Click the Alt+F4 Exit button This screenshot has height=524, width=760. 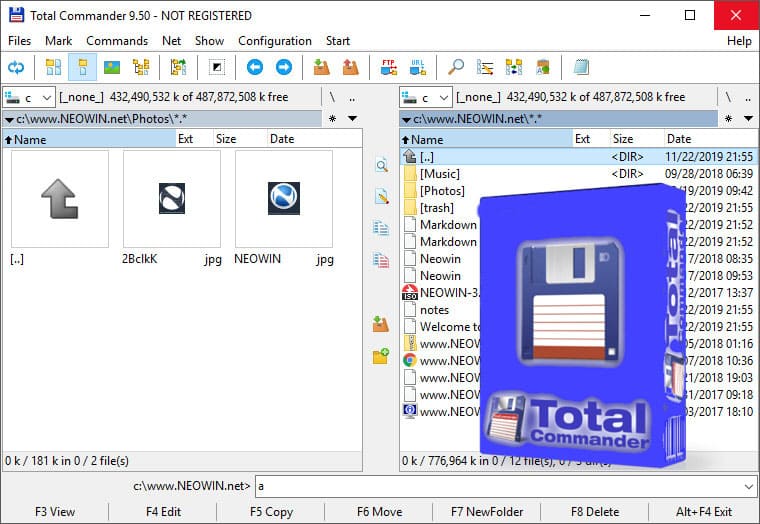(704, 512)
